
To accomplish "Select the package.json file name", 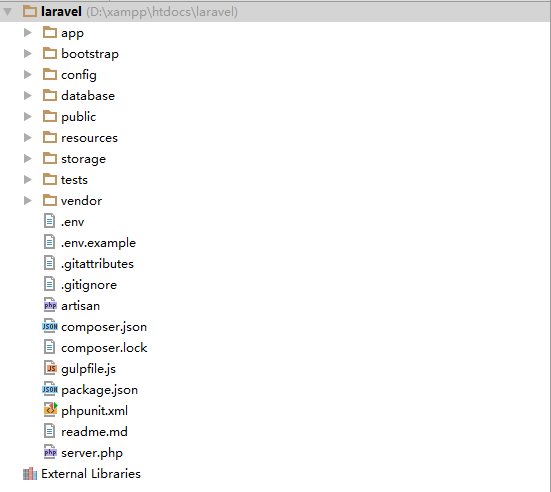I will [x=99, y=390].
